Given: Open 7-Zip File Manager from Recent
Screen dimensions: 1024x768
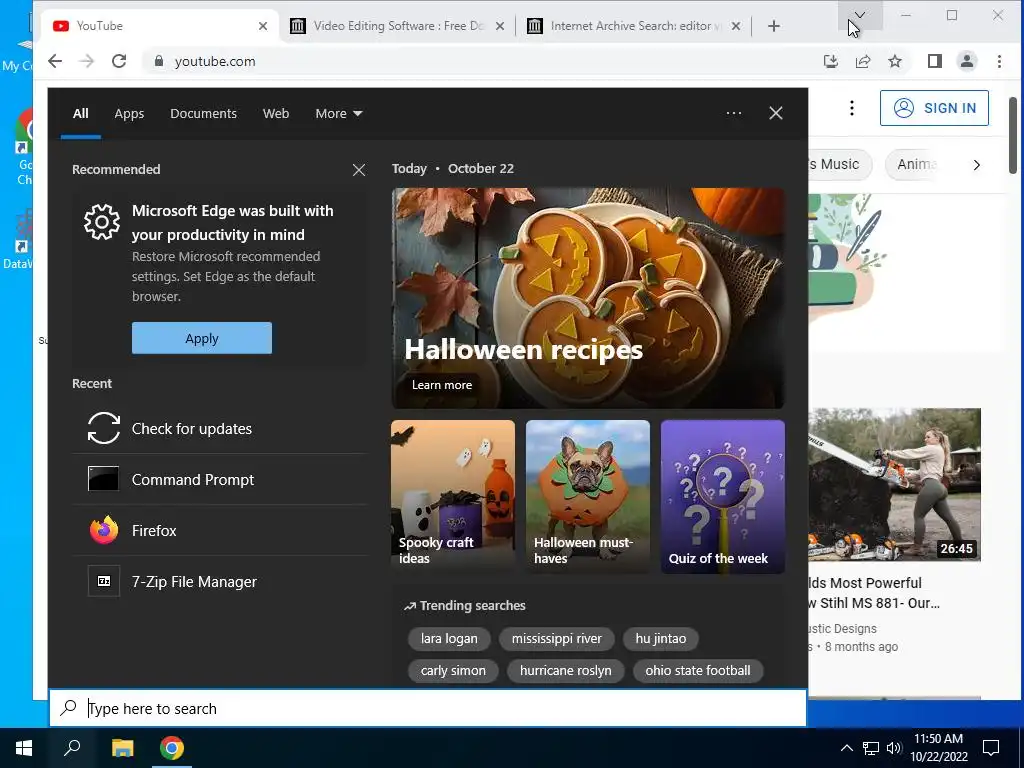Looking at the screenshot, I should [220, 581].
